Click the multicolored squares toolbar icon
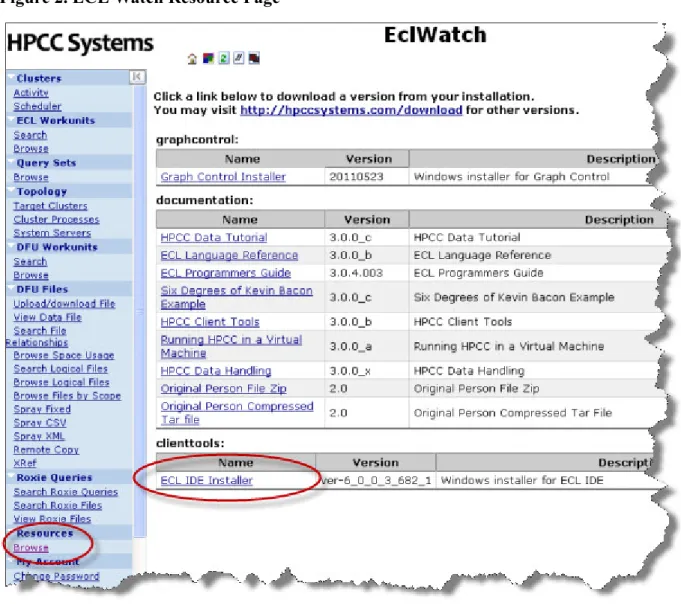Viewport: 681px width, 604px height. pyautogui.click(x=208, y=58)
